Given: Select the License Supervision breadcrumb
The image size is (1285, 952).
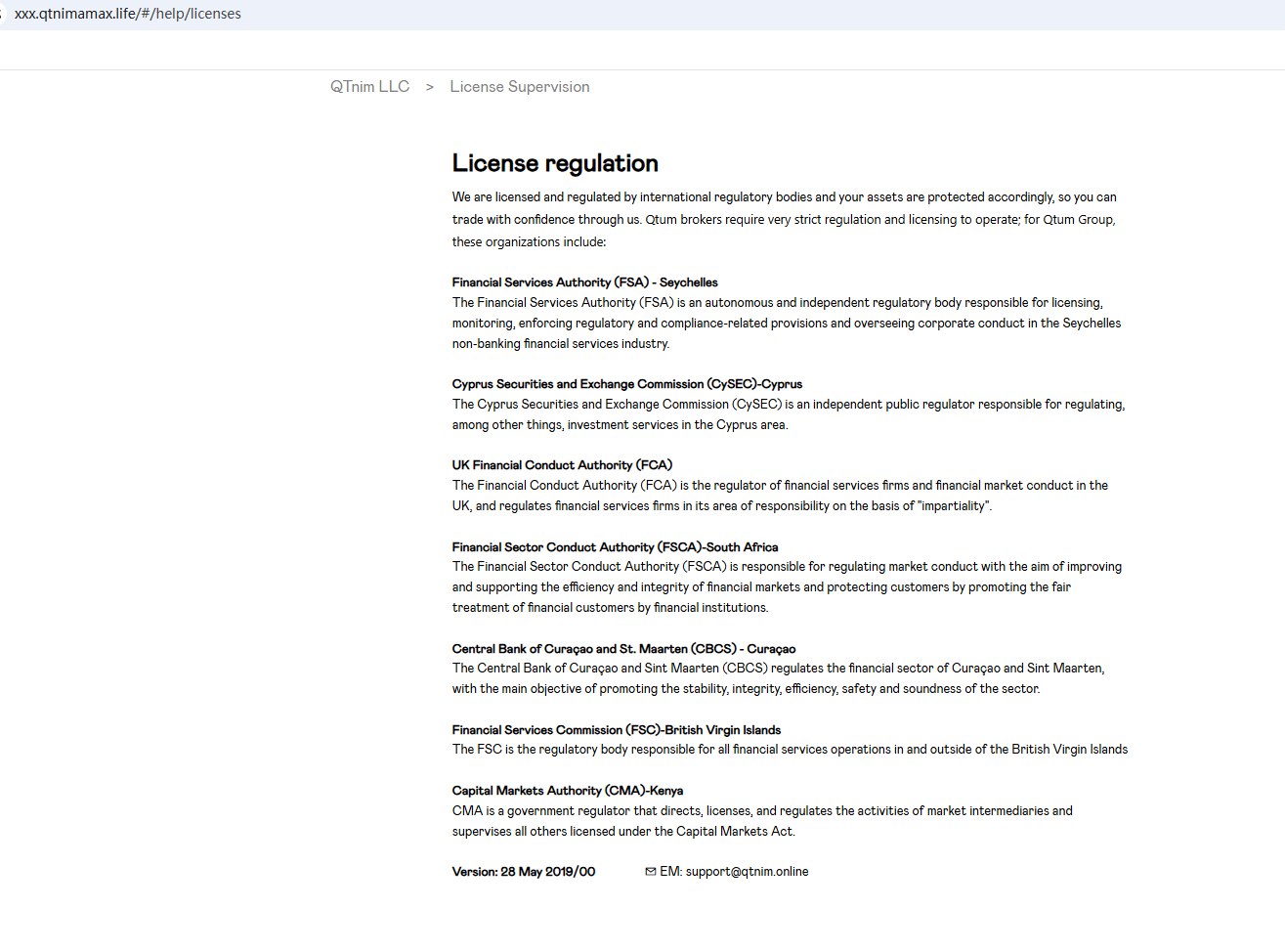Looking at the screenshot, I should pyautogui.click(x=520, y=87).
